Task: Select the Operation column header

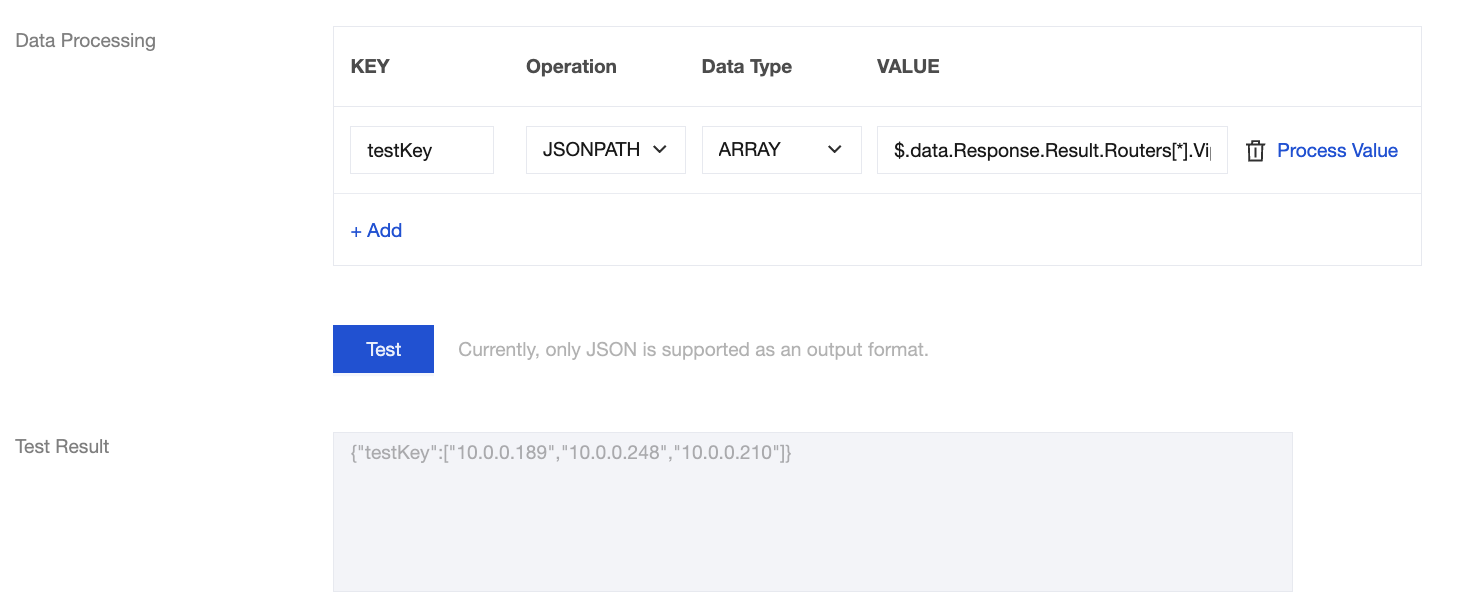Action: point(571,67)
